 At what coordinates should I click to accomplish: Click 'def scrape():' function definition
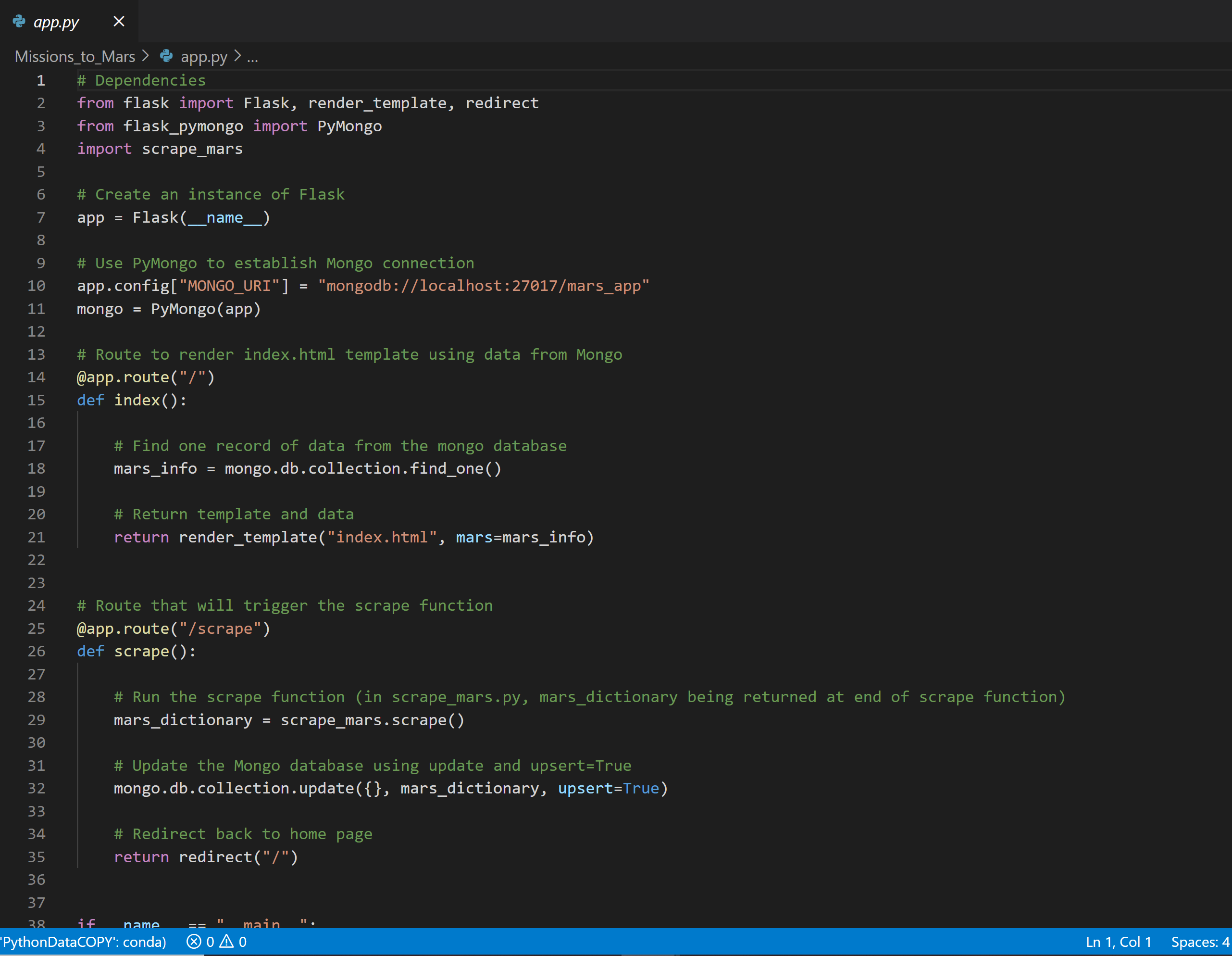137,652
